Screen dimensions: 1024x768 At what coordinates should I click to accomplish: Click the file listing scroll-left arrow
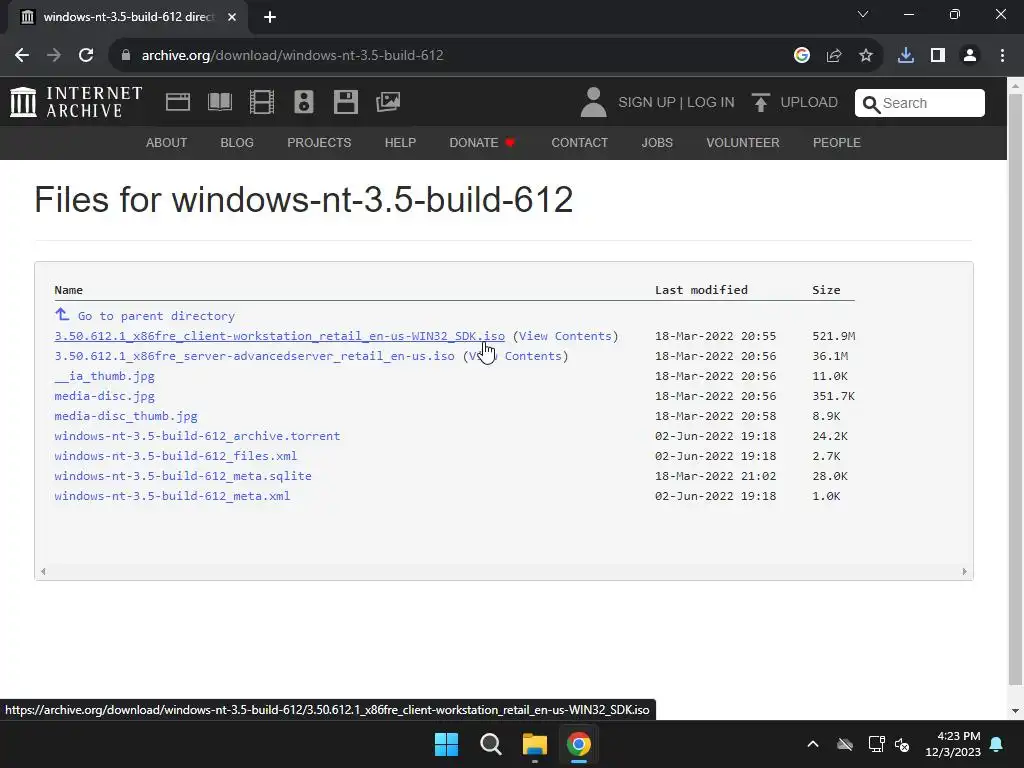tap(43, 571)
